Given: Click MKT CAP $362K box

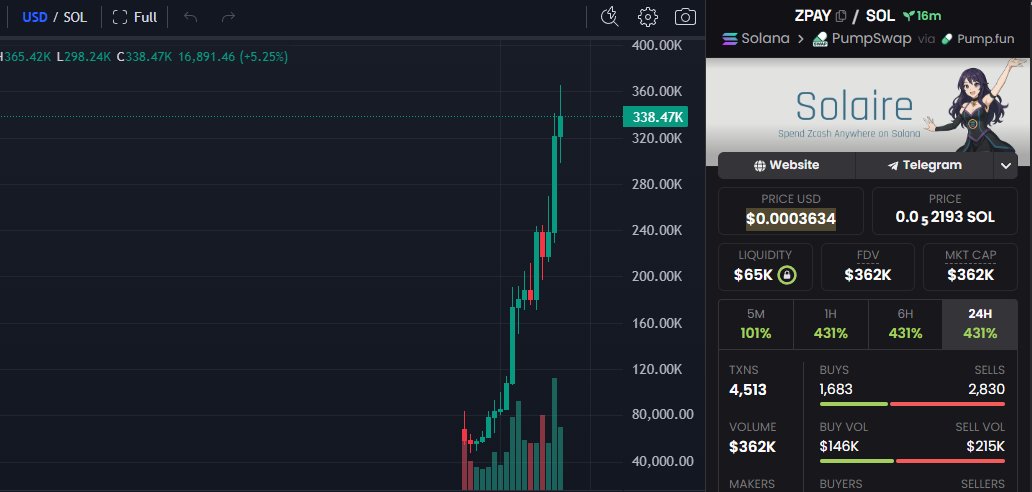Looking at the screenshot, I should pos(971,267).
